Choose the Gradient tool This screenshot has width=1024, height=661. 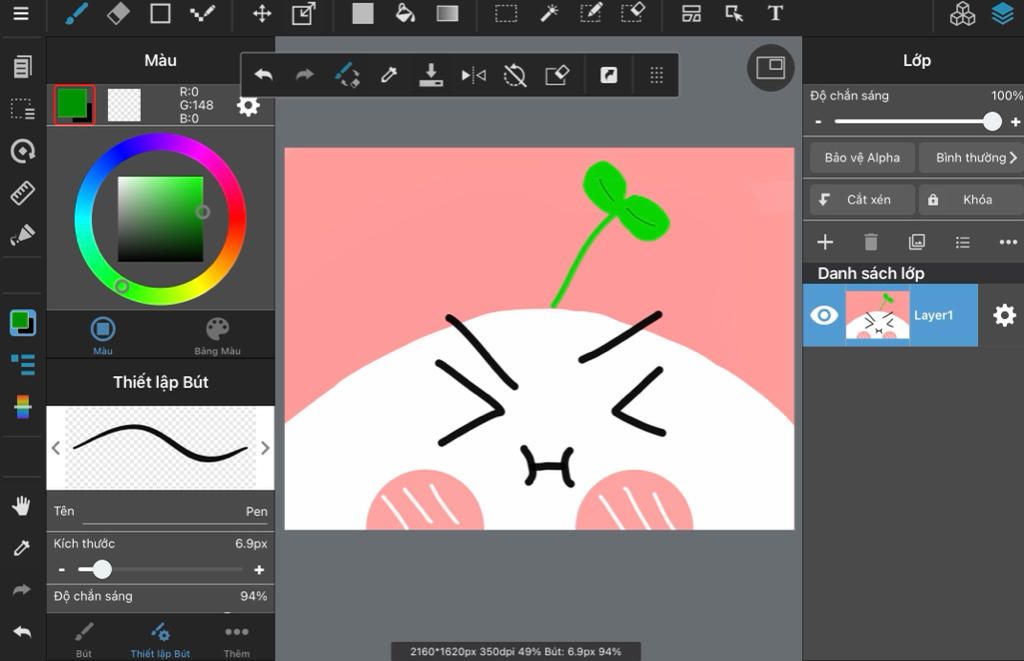click(447, 14)
